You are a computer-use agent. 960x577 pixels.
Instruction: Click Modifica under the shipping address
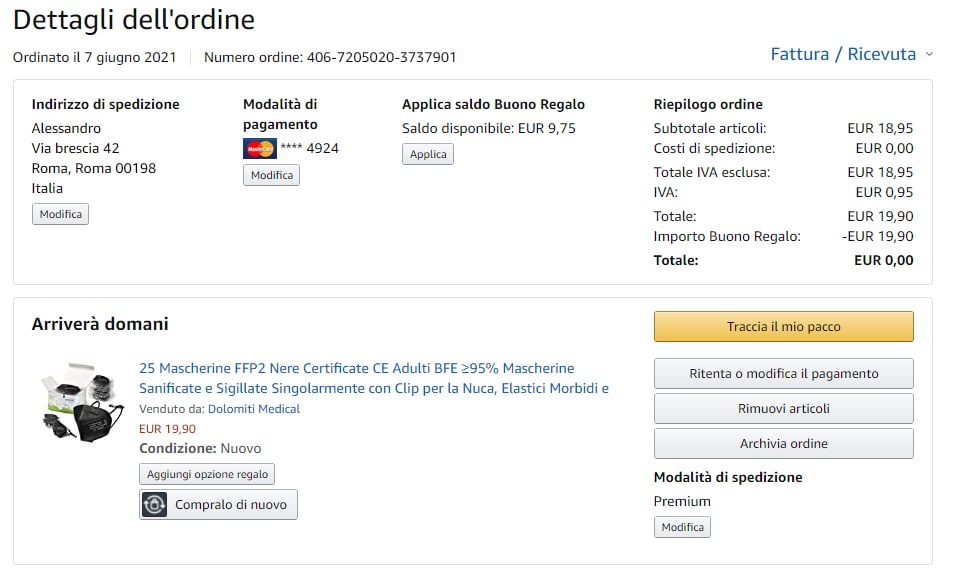tap(60, 214)
